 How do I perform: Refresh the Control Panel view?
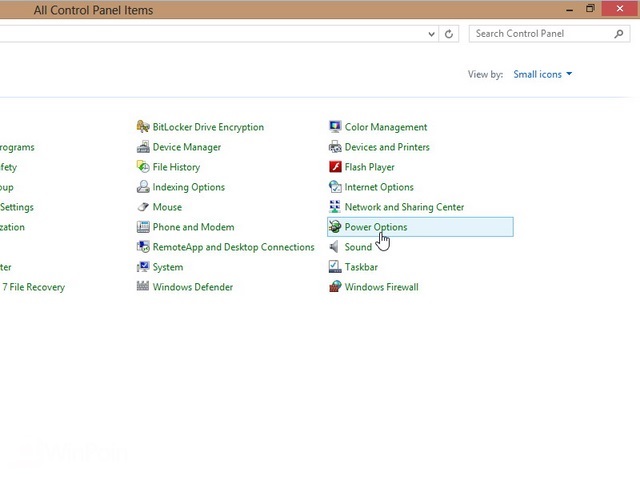[449, 34]
